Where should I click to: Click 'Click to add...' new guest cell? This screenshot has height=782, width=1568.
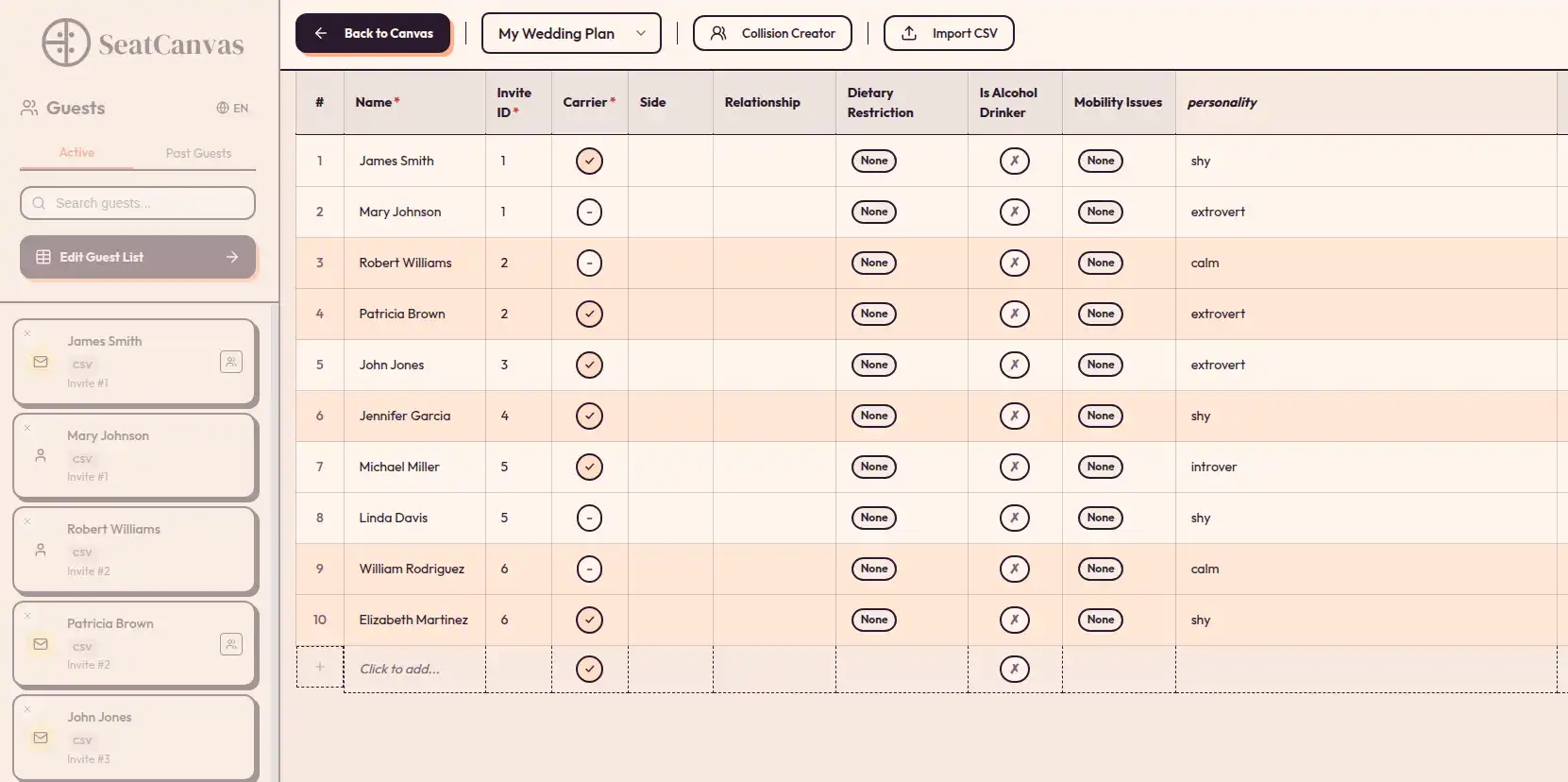pos(415,669)
